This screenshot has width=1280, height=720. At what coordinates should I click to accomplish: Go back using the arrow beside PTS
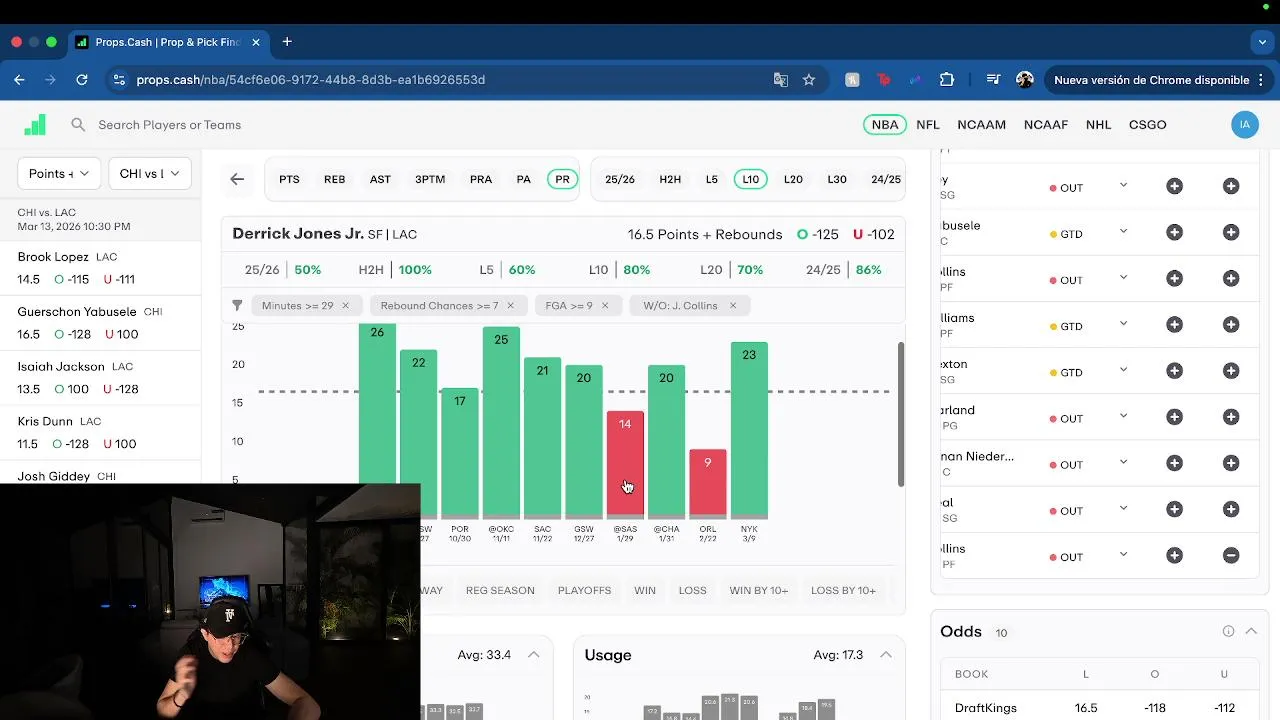(x=237, y=179)
